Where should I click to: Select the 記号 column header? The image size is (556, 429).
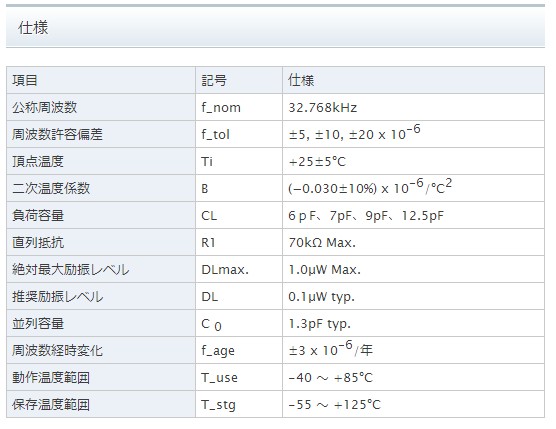point(213,80)
